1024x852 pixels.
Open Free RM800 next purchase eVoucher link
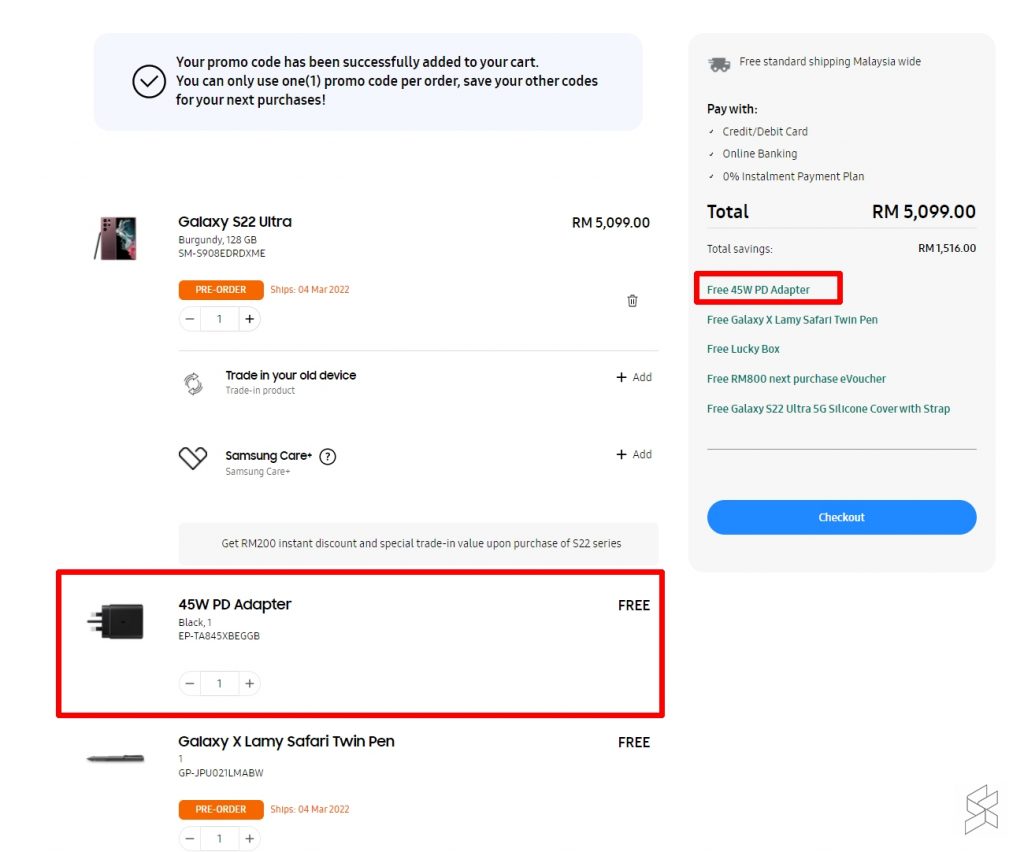pyautogui.click(x=796, y=379)
